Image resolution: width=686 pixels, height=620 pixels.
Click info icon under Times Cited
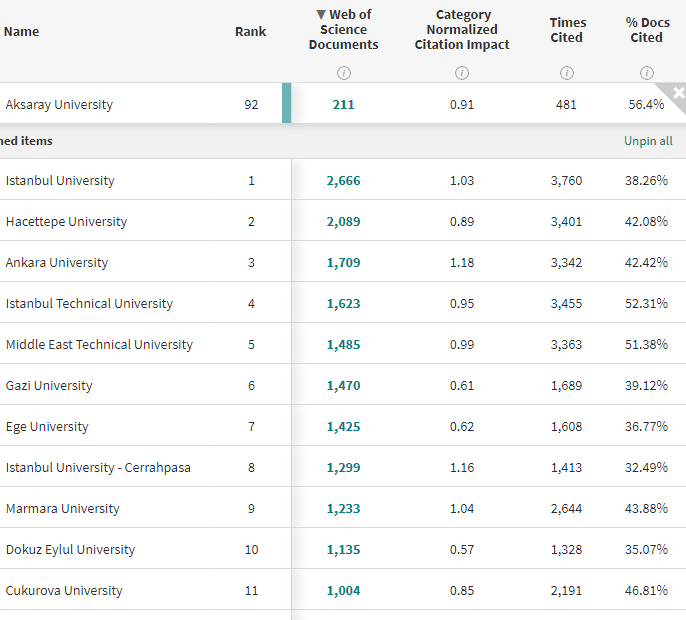click(x=567, y=72)
